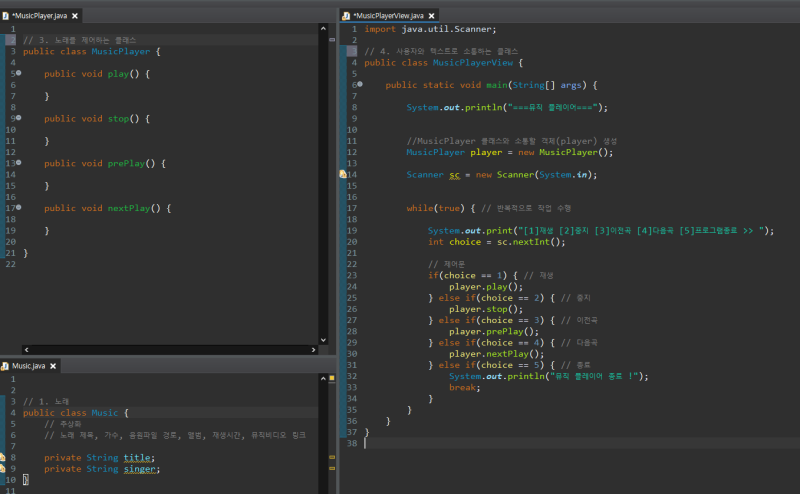
Task: Click the warning icon on line 14
Action: [343, 174]
